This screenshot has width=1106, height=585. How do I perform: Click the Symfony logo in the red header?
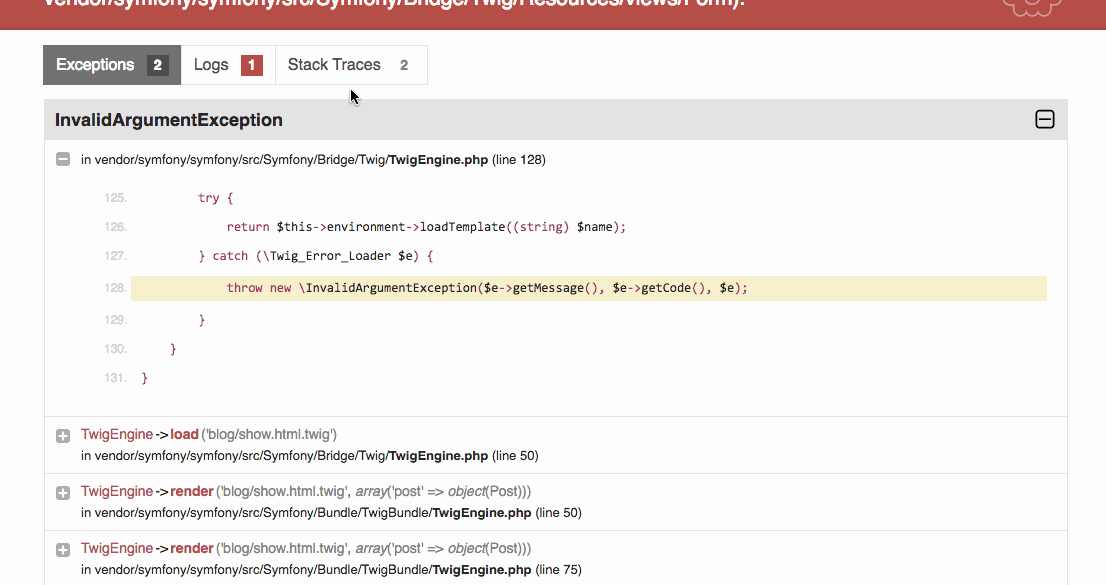point(1031,8)
